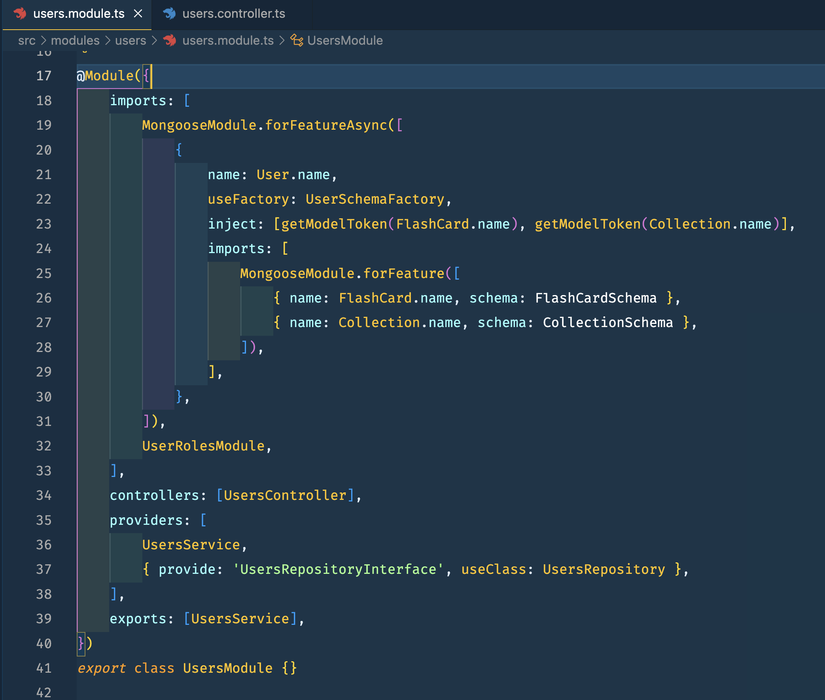Click getModelToken(FlashCard.name) on line 23
This screenshot has width=825, height=700.
pos(400,224)
